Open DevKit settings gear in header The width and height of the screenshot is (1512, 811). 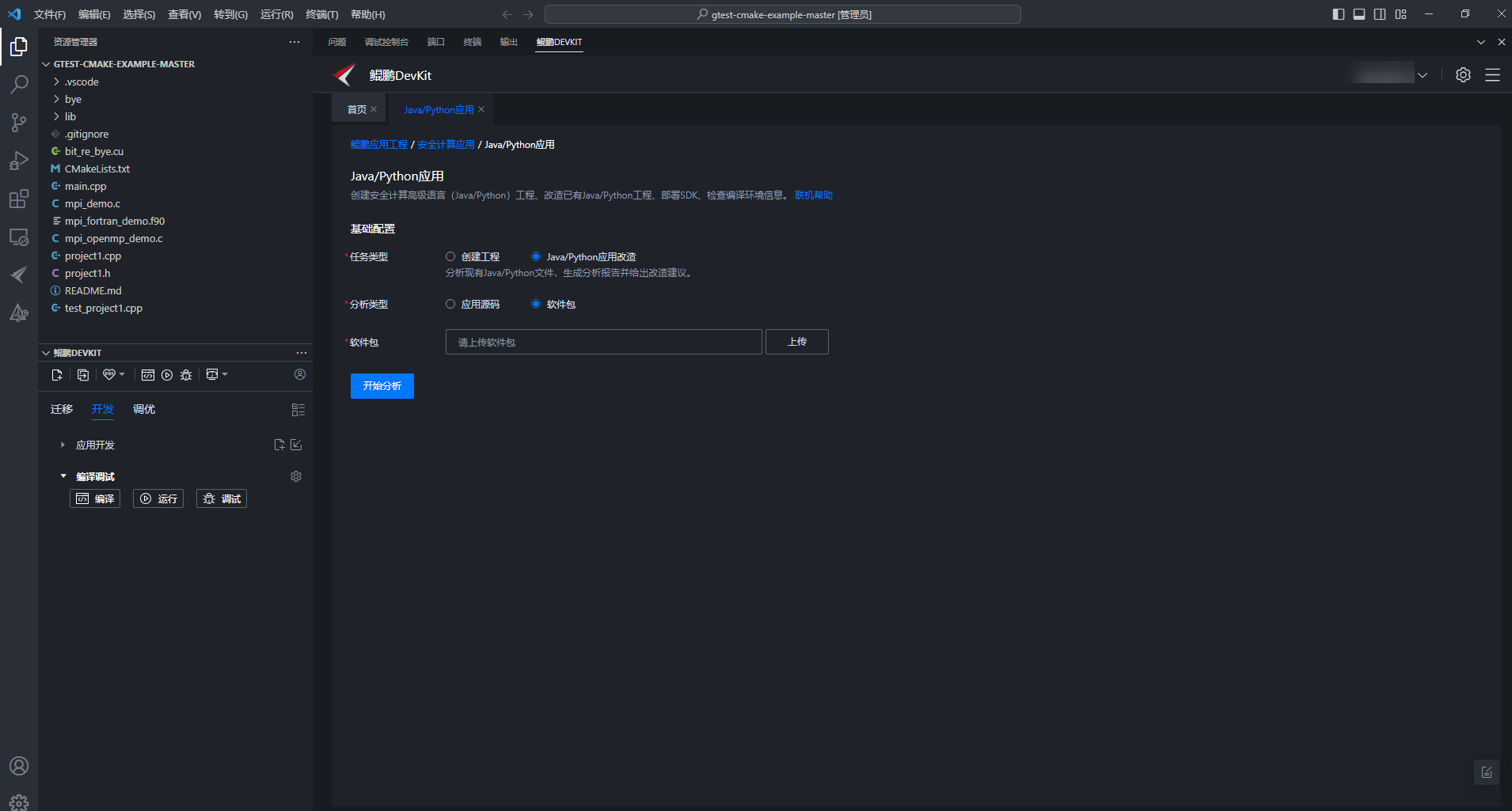1463,75
